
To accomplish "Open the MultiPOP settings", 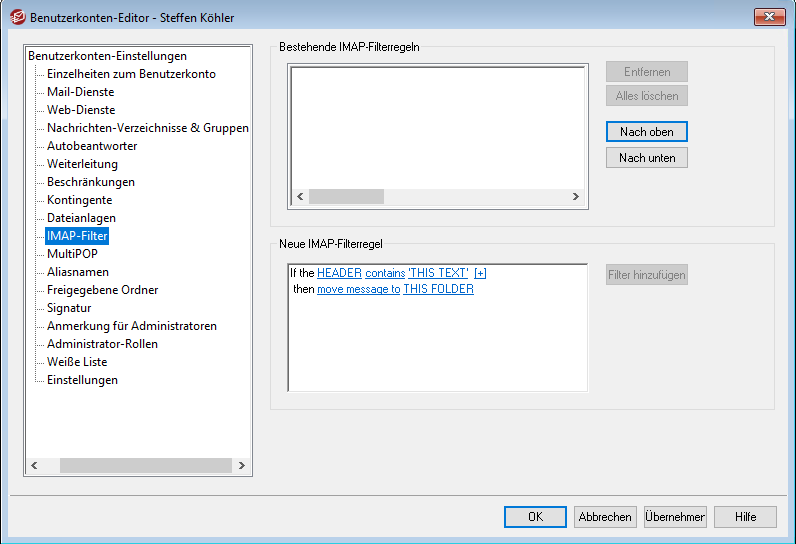I will click(x=72, y=254).
